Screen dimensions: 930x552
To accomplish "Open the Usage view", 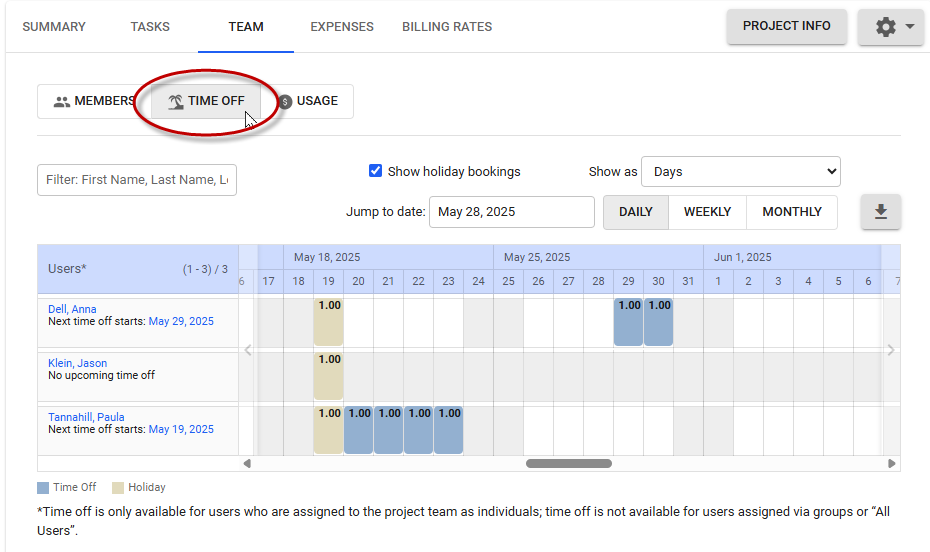I will pos(308,101).
